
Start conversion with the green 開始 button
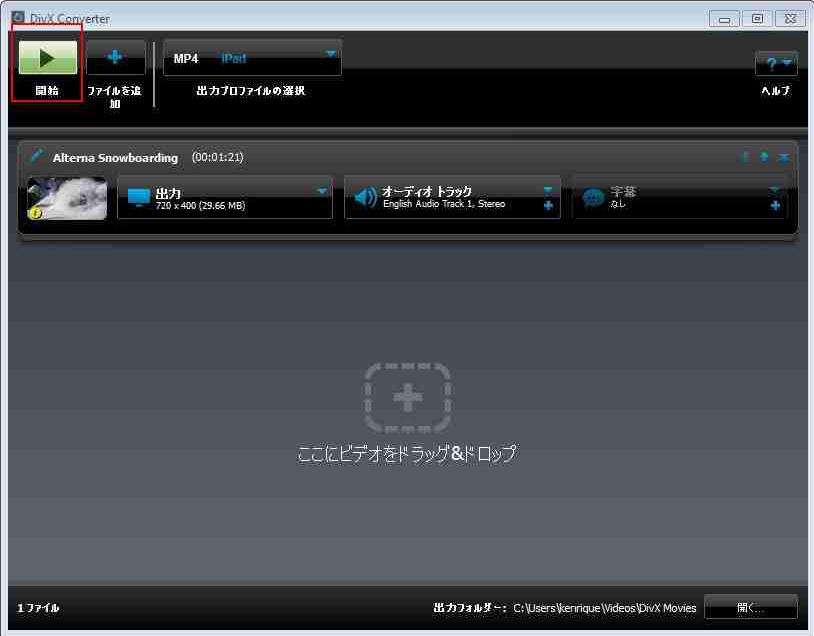click(x=47, y=58)
